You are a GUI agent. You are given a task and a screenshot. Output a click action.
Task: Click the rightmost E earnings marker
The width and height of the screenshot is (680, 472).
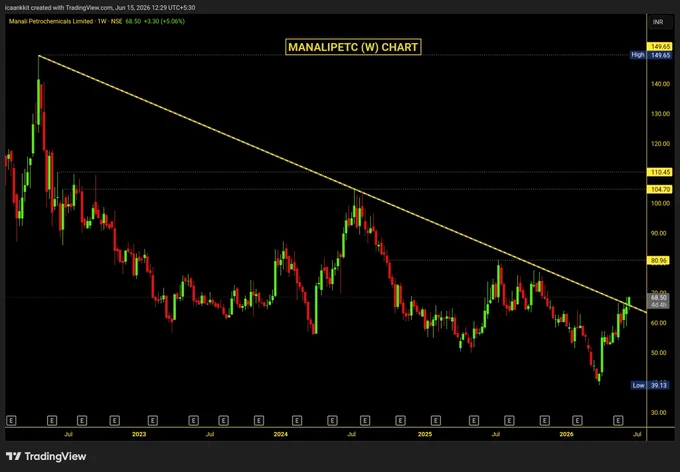tap(618, 420)
